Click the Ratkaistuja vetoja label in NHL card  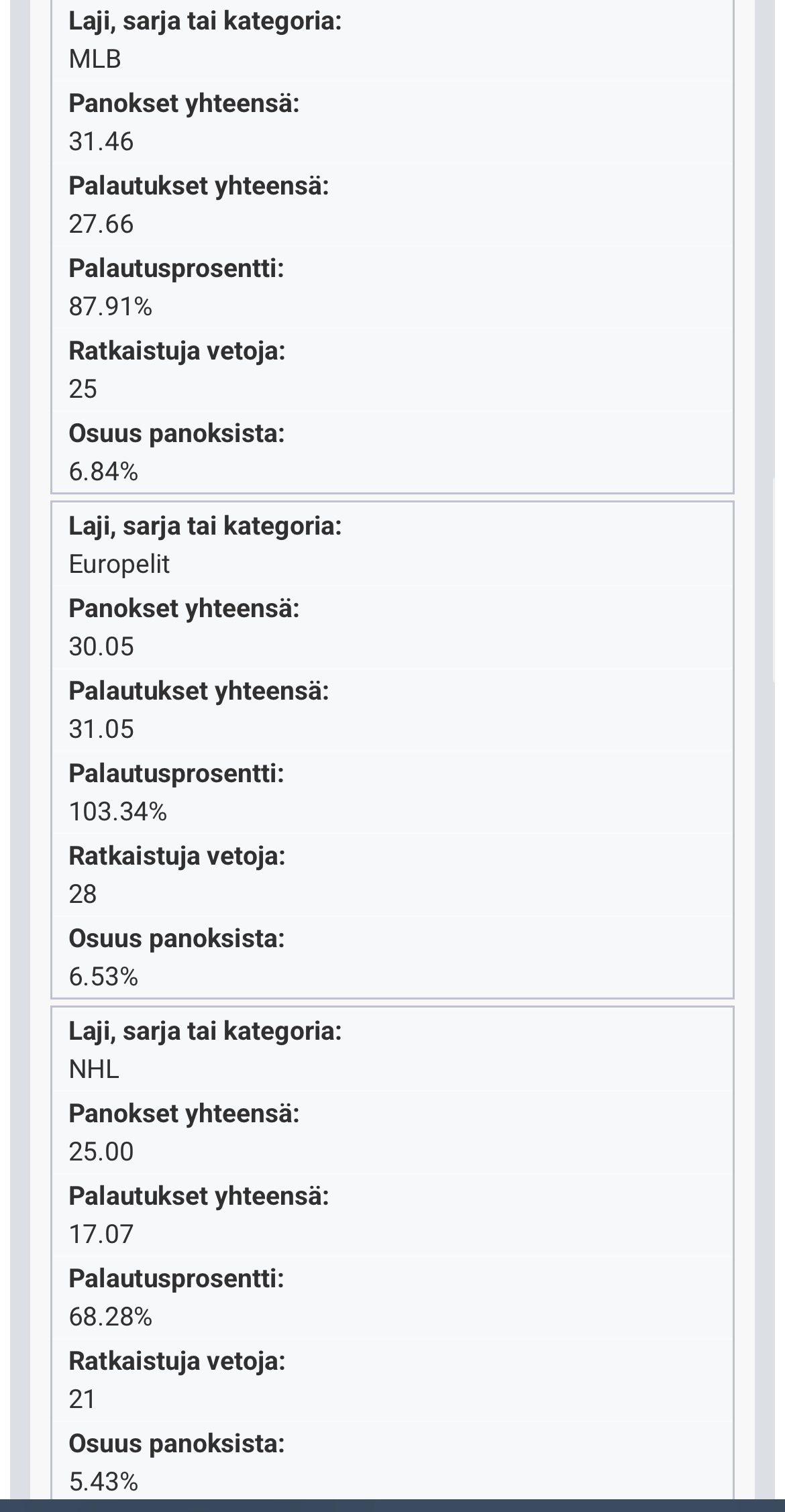(177, 1361)
